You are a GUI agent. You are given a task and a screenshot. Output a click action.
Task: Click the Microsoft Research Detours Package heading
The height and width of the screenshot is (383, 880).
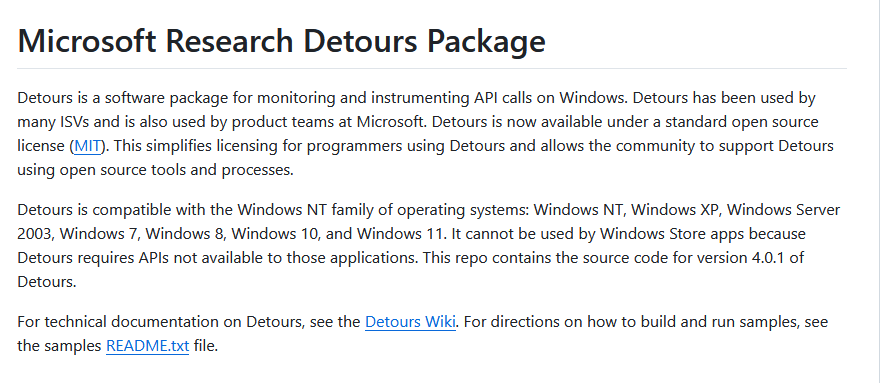pos(281,41)
